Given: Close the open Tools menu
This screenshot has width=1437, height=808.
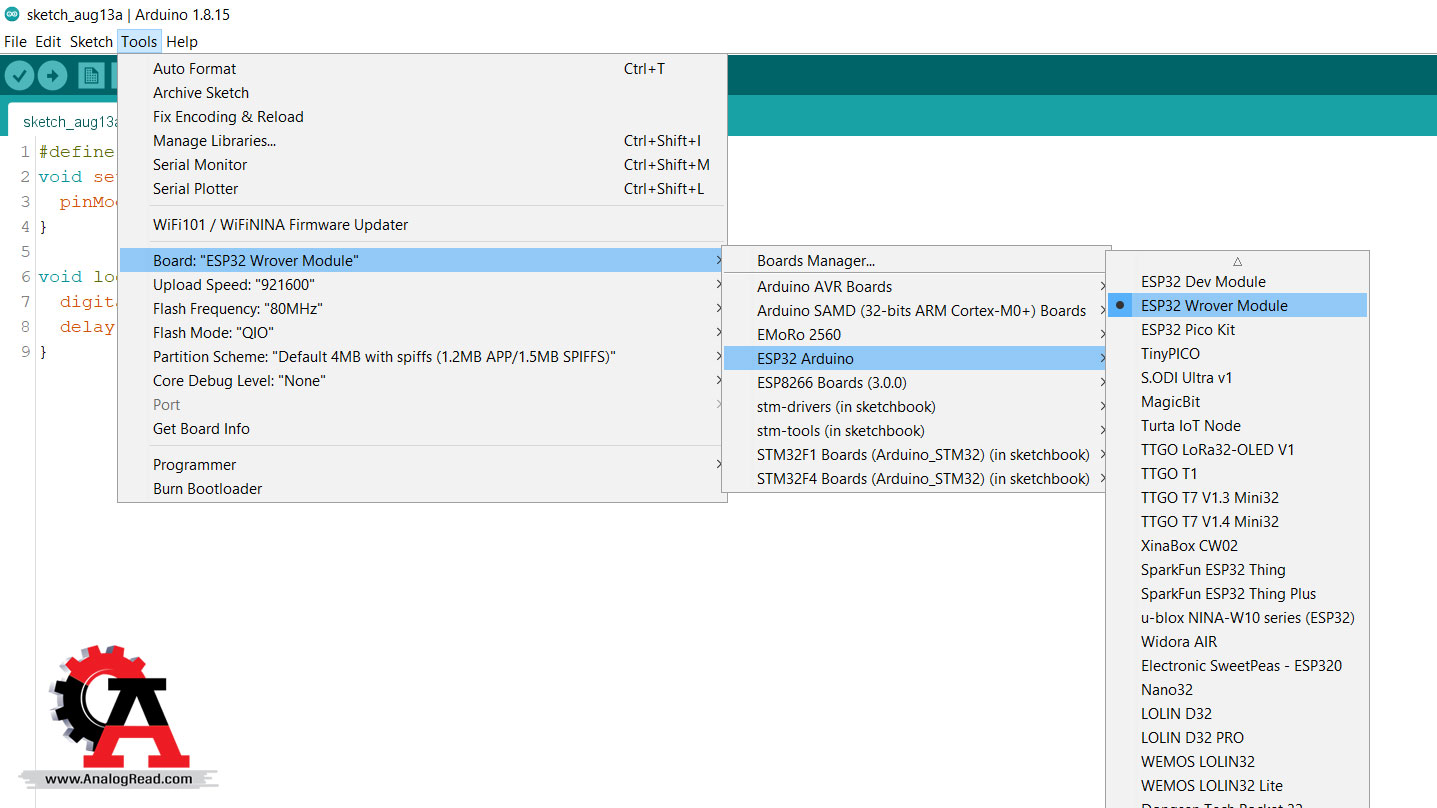Looking at the screenshot, I should 139,42.
